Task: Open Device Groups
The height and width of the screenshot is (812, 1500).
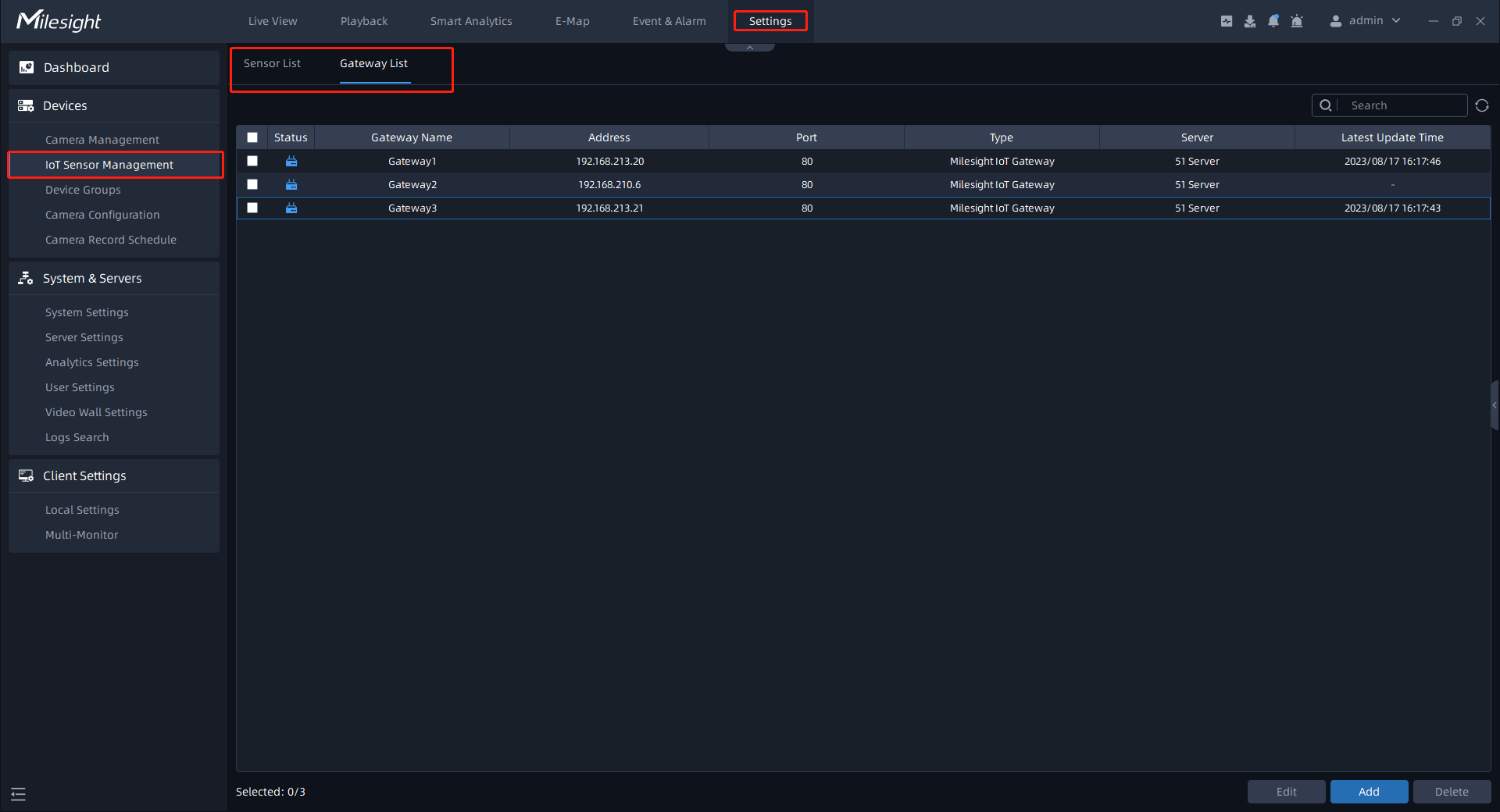Action: click(83, 190)
